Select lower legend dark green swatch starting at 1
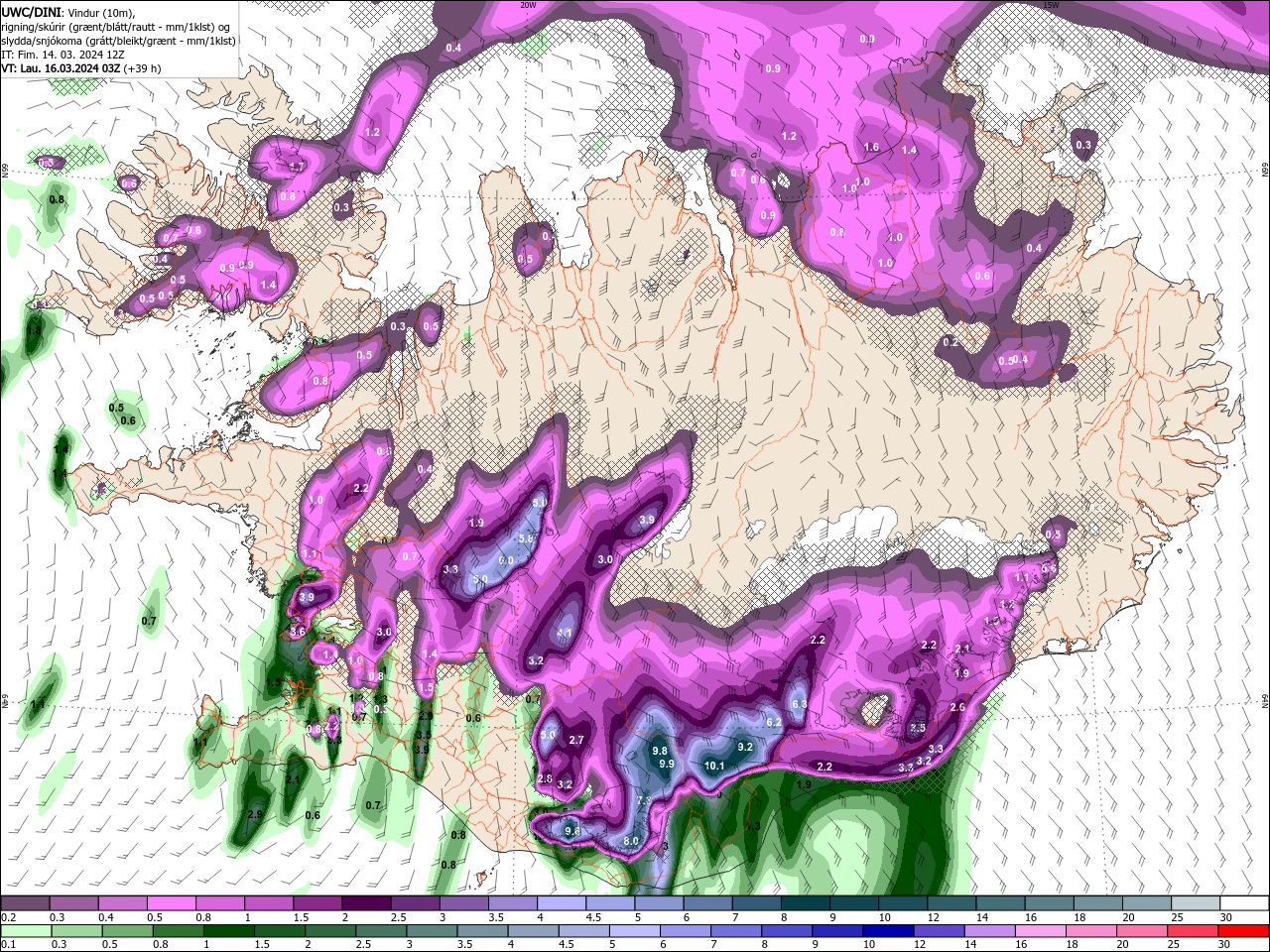 pos(228,931)
